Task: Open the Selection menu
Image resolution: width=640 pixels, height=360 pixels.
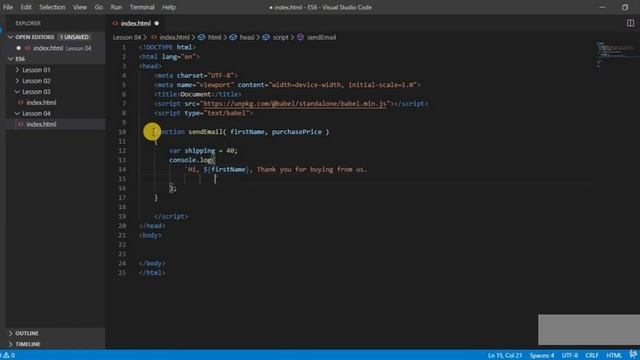Action: pos(52,7)
